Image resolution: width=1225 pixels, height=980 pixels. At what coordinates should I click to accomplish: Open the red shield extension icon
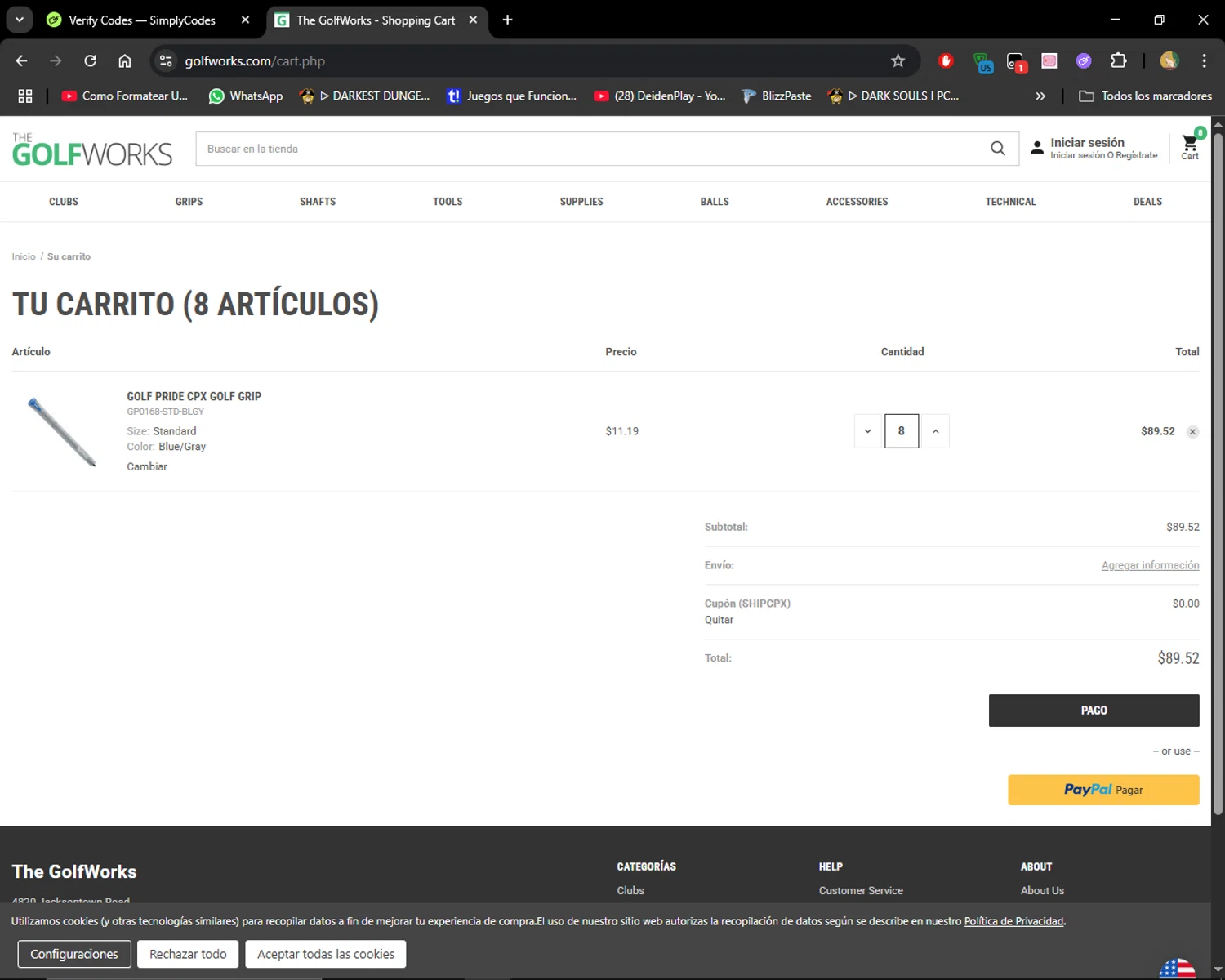[x=946, y=60]
